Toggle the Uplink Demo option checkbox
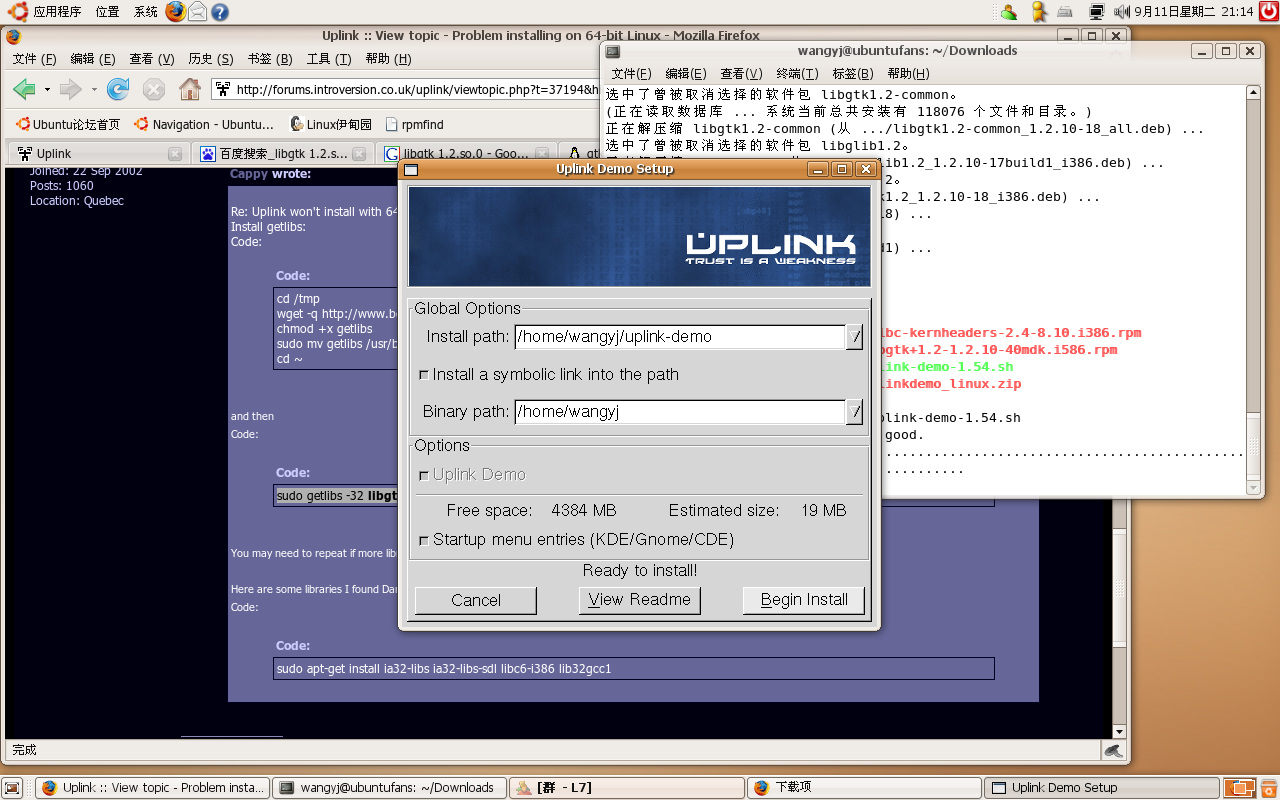Image resolution: width=1280 pixels, height=800 pixels. click(423, 475)
